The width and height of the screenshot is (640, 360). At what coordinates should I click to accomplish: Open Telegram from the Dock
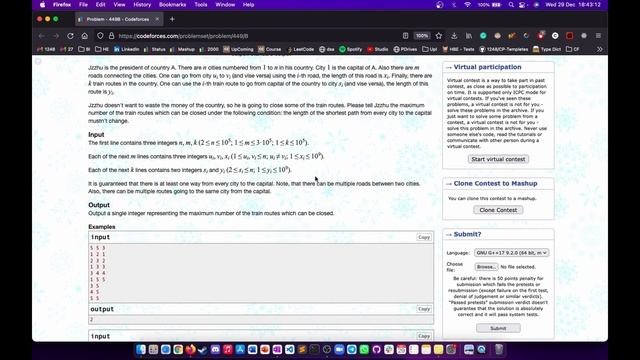[351, 349]
